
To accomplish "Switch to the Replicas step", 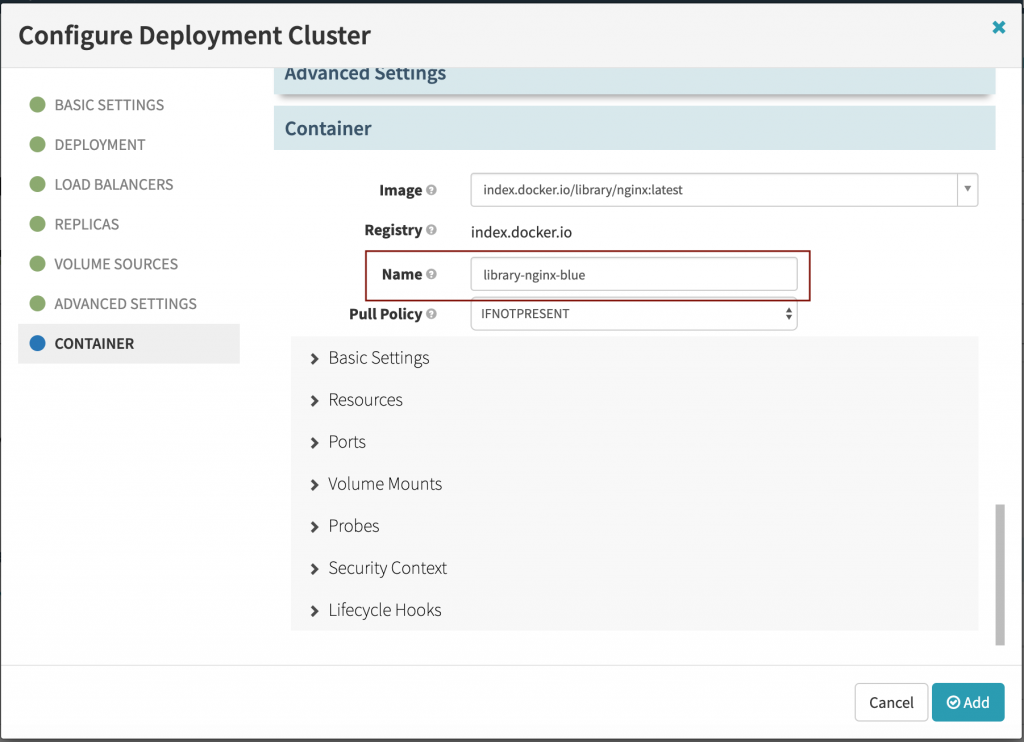I will [x=86, y=224].
